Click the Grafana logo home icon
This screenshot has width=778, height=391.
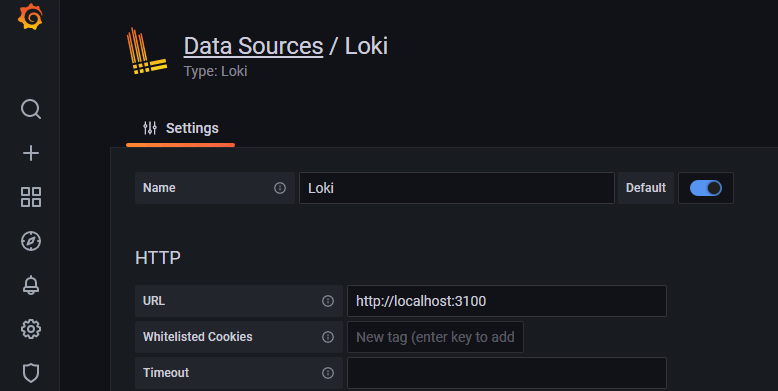tap(30, 16)
